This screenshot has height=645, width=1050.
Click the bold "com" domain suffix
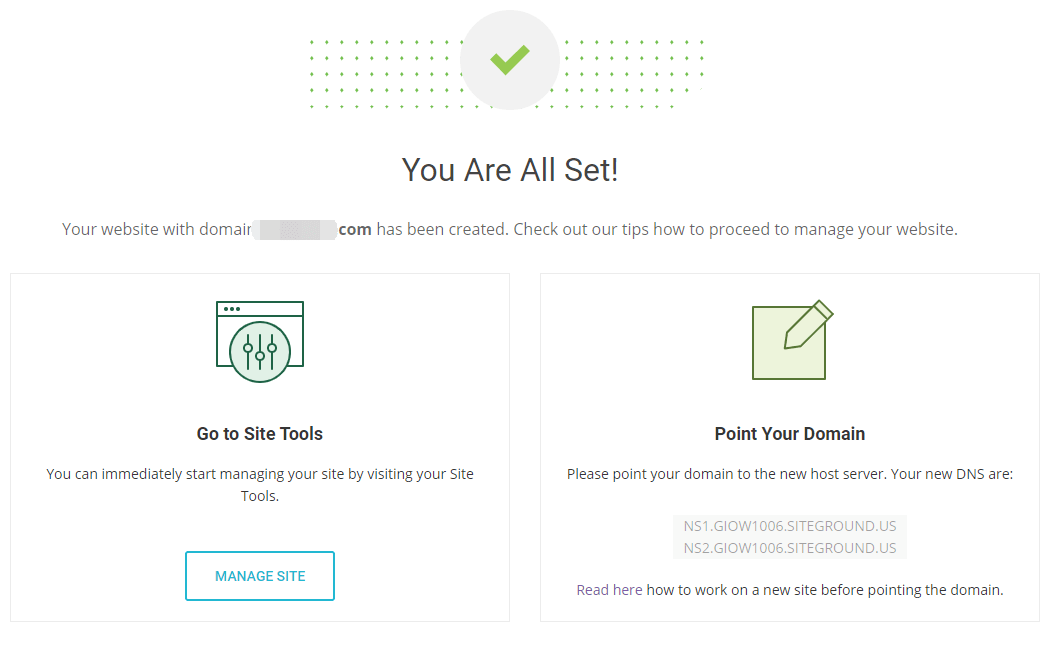(355, 230)
